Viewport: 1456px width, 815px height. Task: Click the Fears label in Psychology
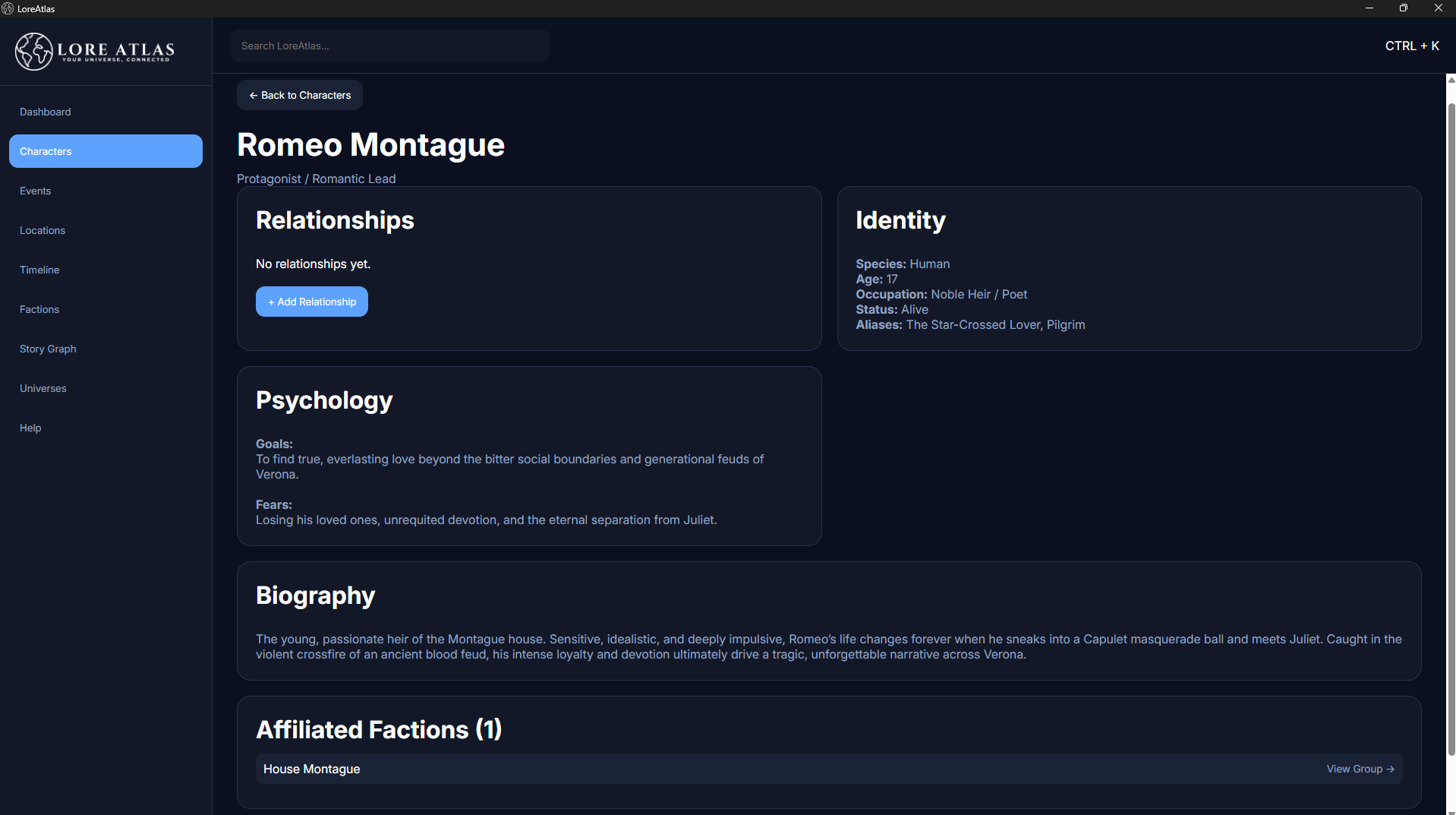tap(274, 504)
